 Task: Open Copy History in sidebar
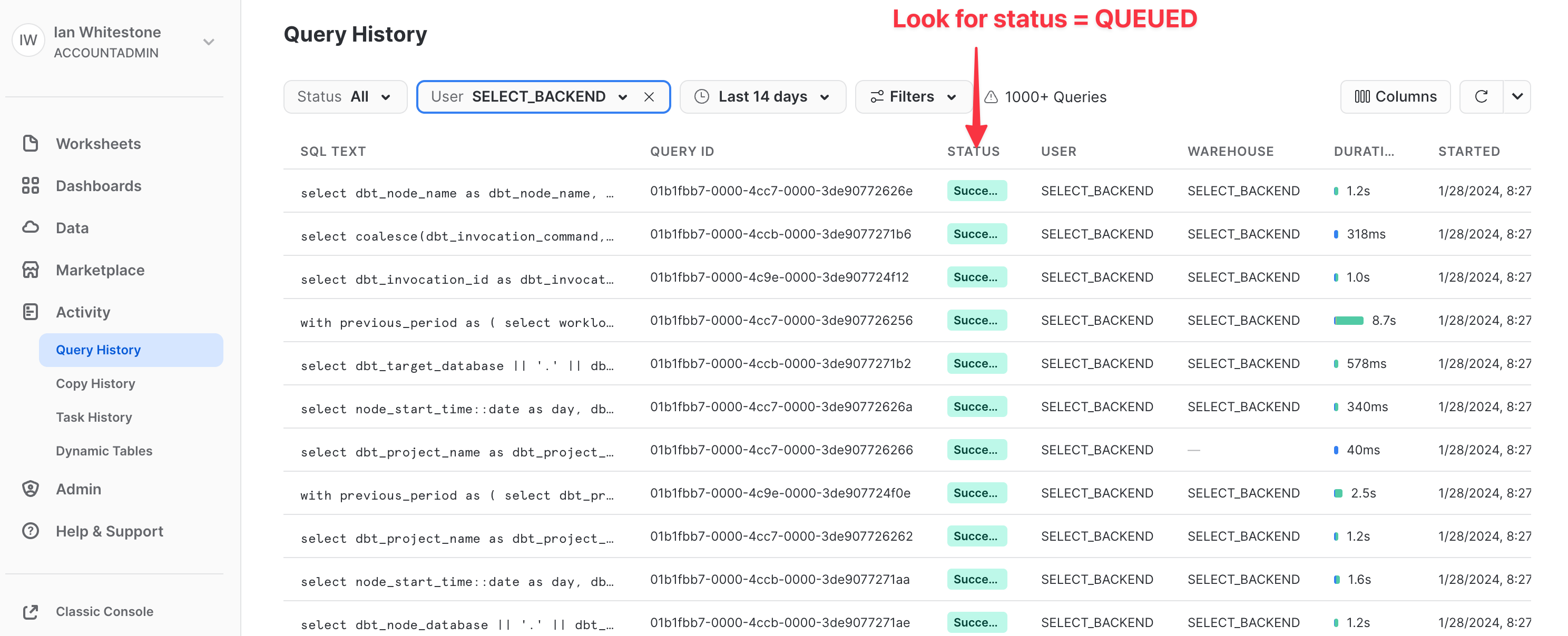[x=95, y=384]
